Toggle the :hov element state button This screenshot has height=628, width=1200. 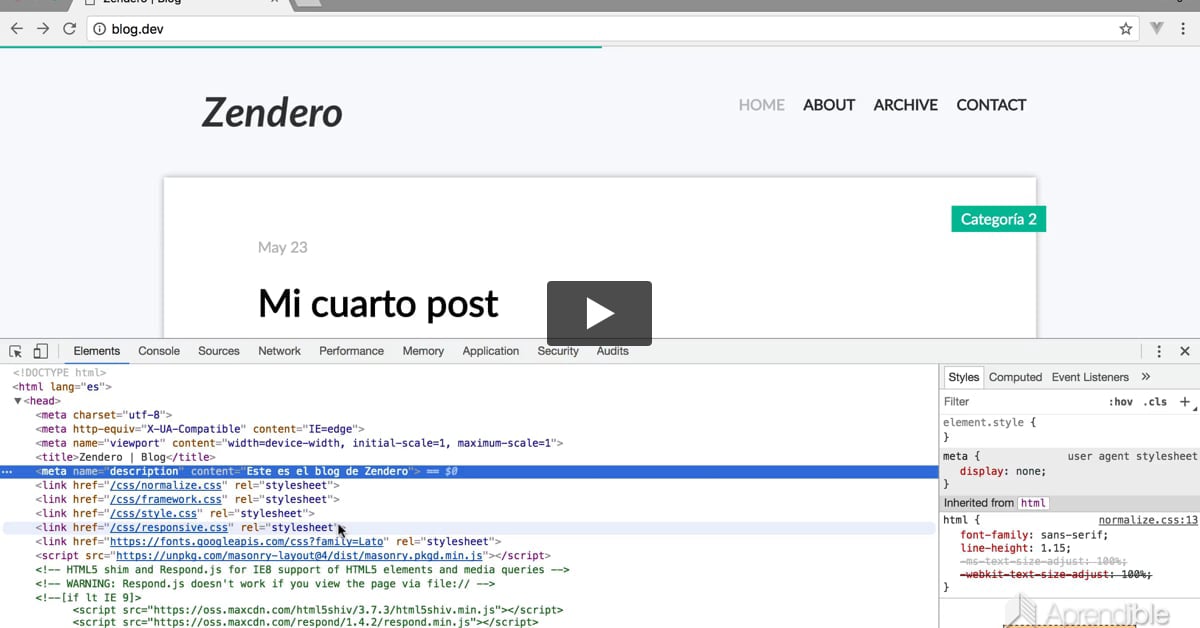pyautogui.click(x=1121, y=402)
